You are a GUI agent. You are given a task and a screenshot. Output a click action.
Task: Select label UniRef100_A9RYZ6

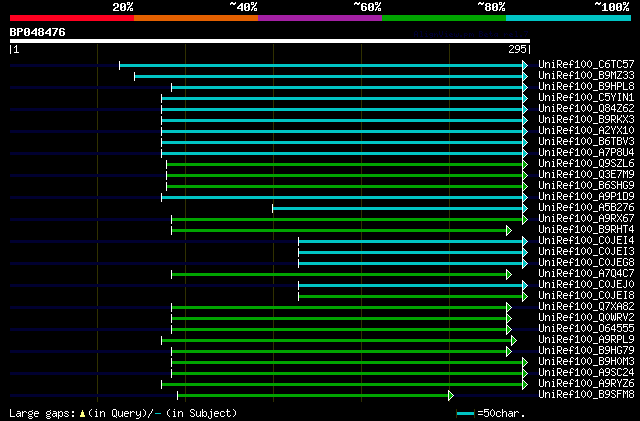586,384
